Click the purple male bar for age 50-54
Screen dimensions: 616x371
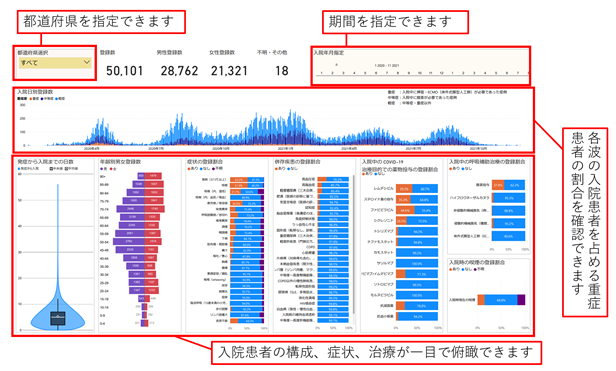click(129, 241)
